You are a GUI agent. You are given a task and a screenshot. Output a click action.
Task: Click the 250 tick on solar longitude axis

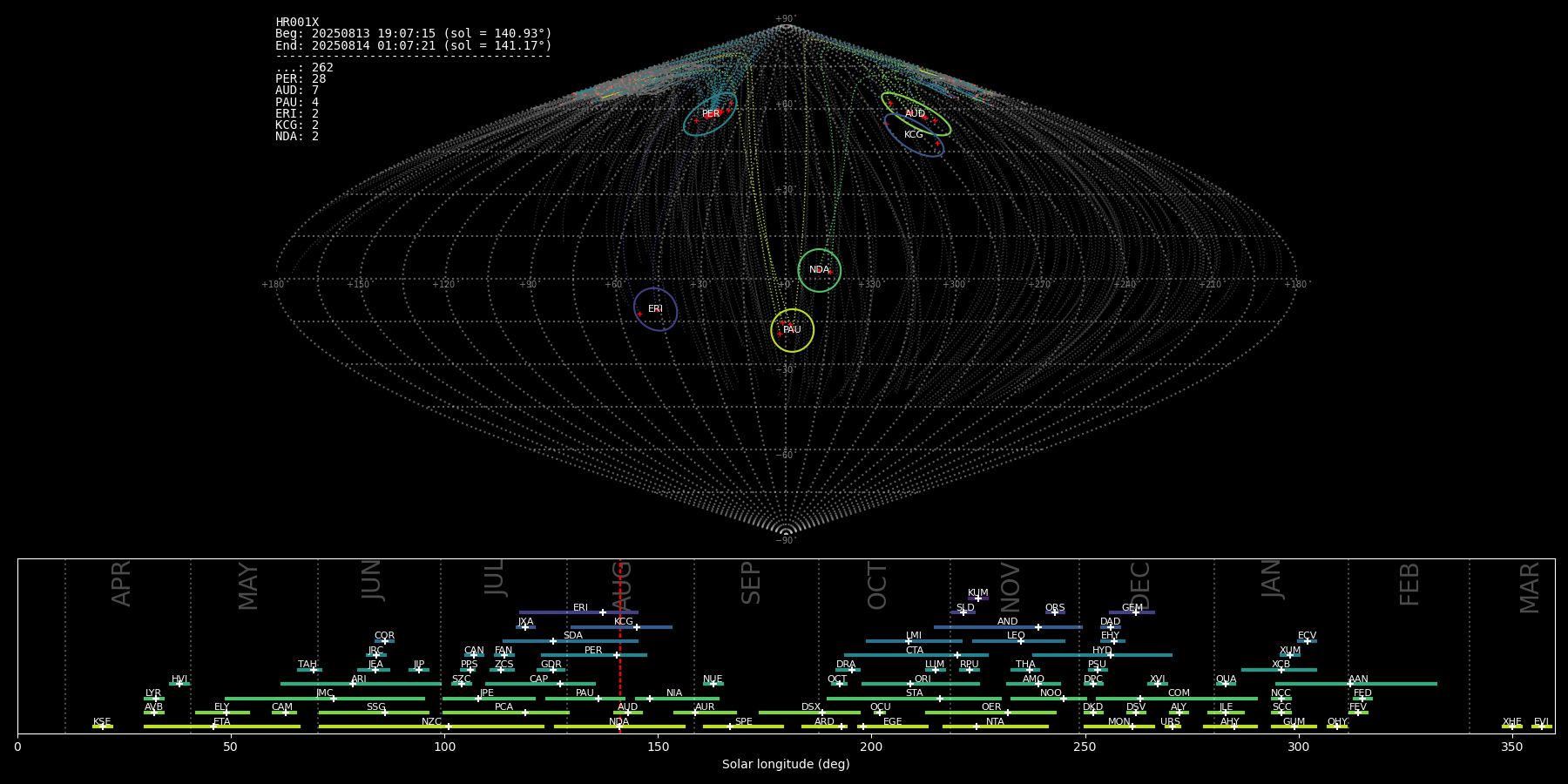tap(1085, 747)
